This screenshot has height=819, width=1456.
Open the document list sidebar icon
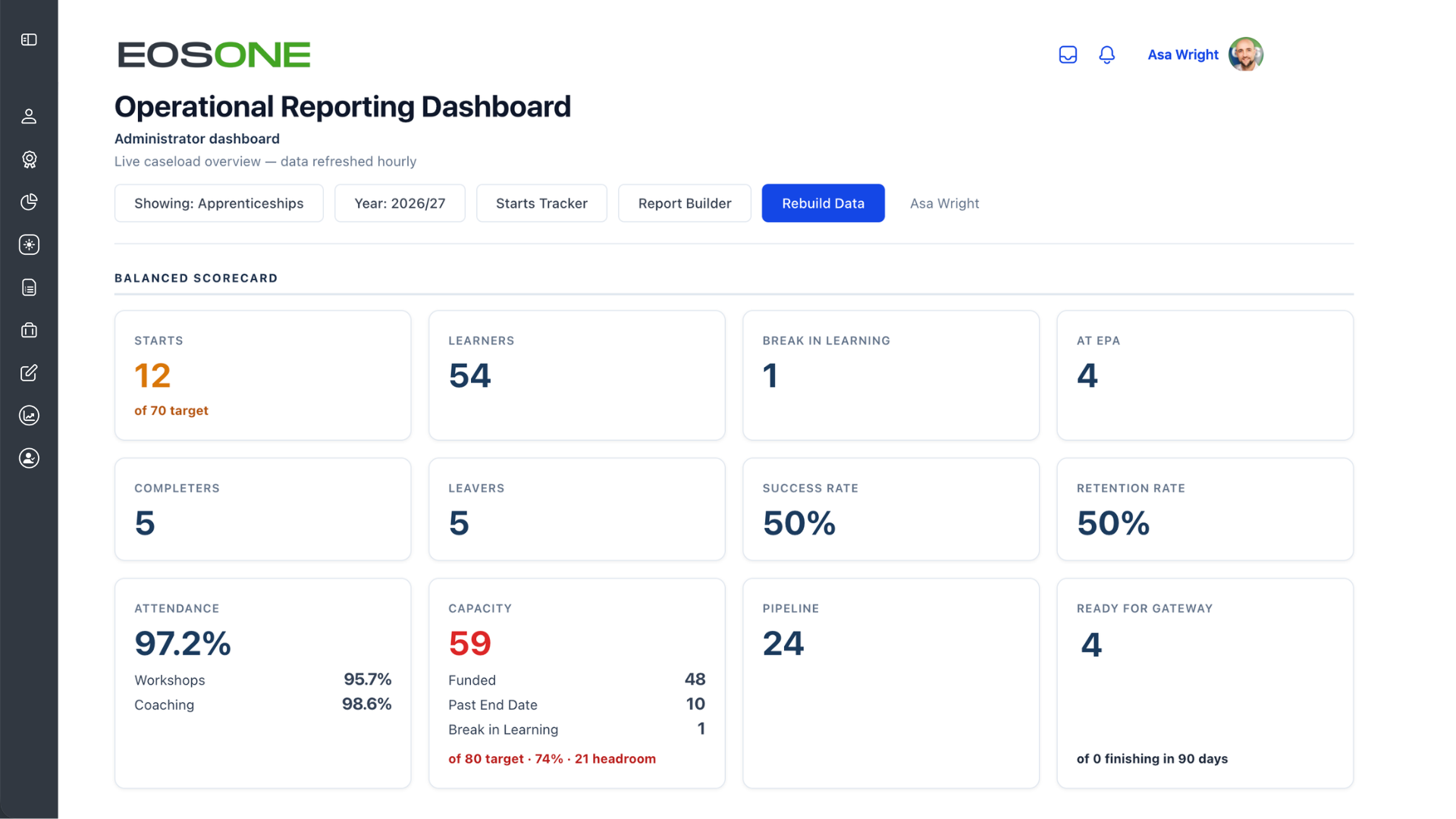[29, 287]
